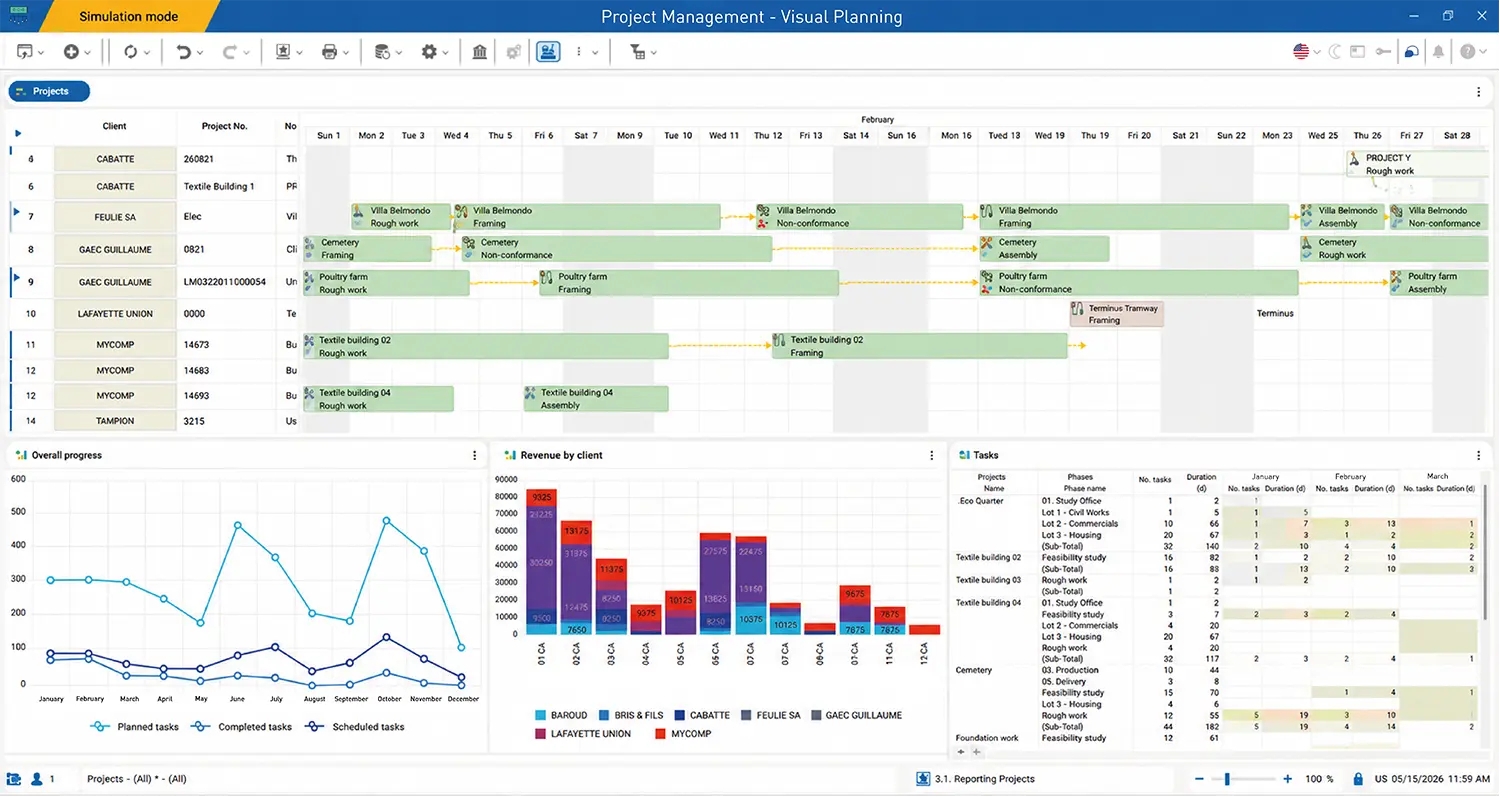Click the printer icon in toolbar
The height and width of the screenshot is (797, 1500).
[329, 52]
